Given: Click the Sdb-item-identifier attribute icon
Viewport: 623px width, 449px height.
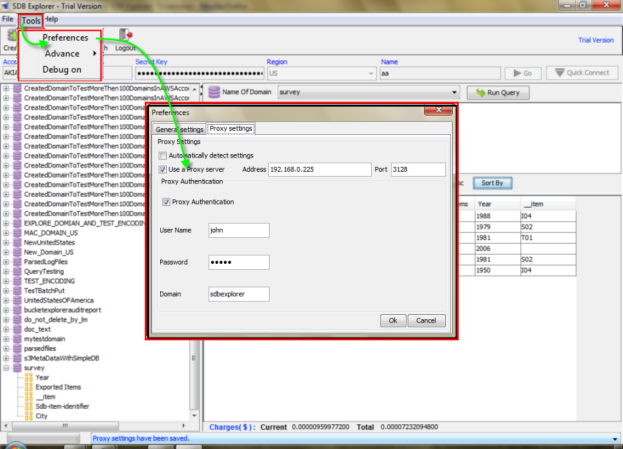Looking at the screenshot, I should [29, 406].
